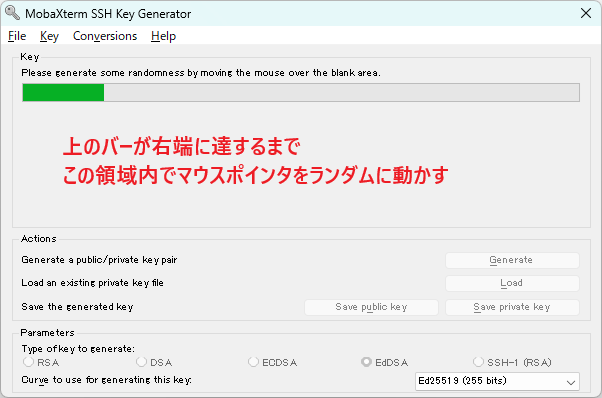
Task: Open the Key menu
Action: click(x=49, y=36)
